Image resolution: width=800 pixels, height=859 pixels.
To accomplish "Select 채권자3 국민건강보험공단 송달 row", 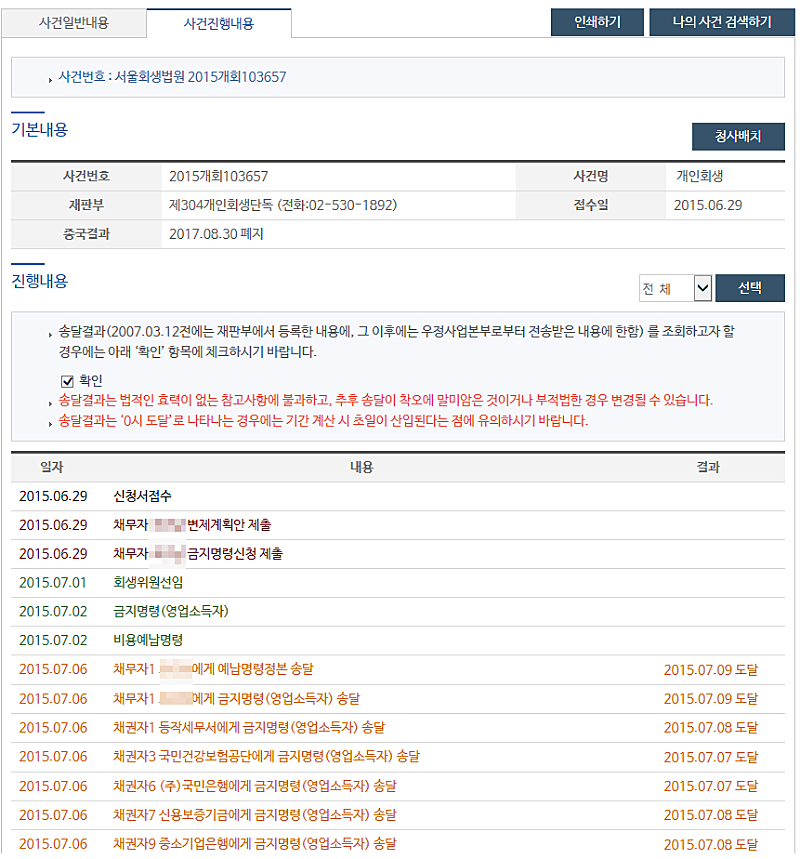I will point(398,757).
